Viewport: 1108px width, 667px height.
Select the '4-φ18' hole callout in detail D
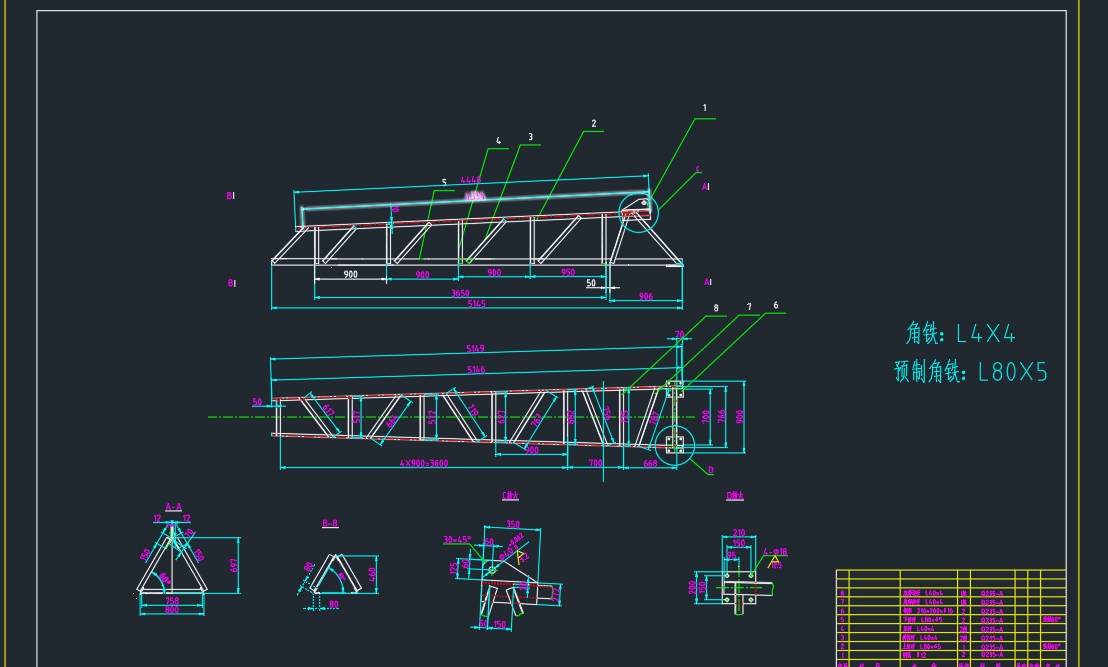tap(775, 552)
